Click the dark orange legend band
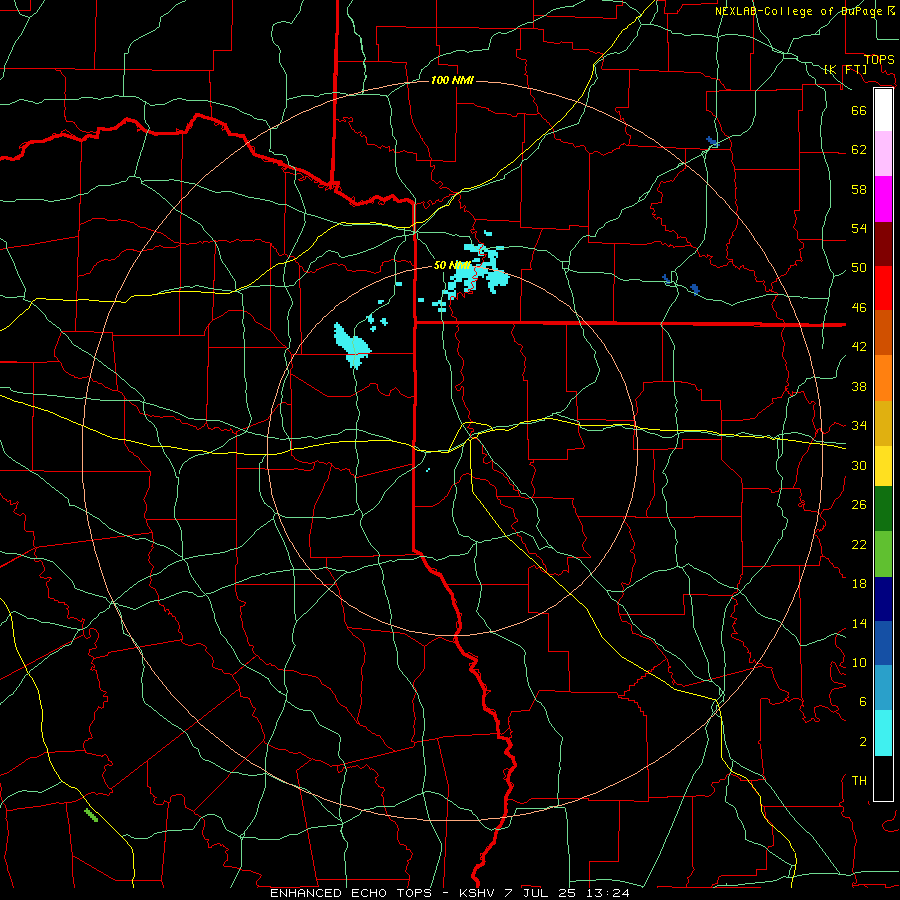The width and height of the screenshot is (900, 900). tap(883, 332)
